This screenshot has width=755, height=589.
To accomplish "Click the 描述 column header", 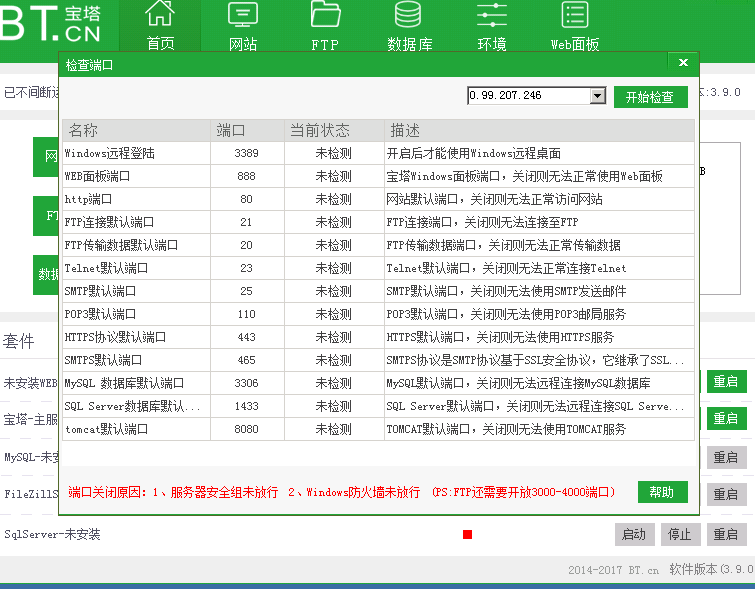I will click(539, 130).
